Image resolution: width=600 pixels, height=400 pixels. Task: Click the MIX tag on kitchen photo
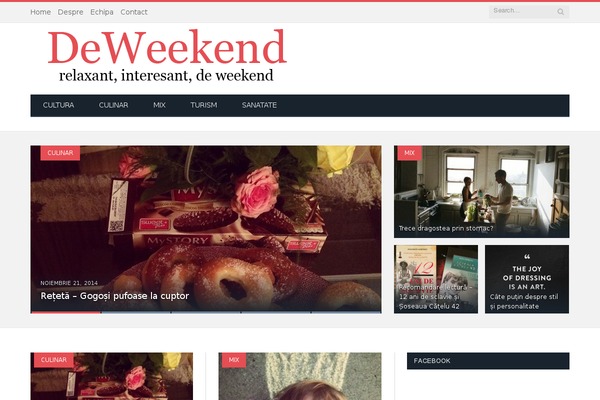tap(409, 153)
